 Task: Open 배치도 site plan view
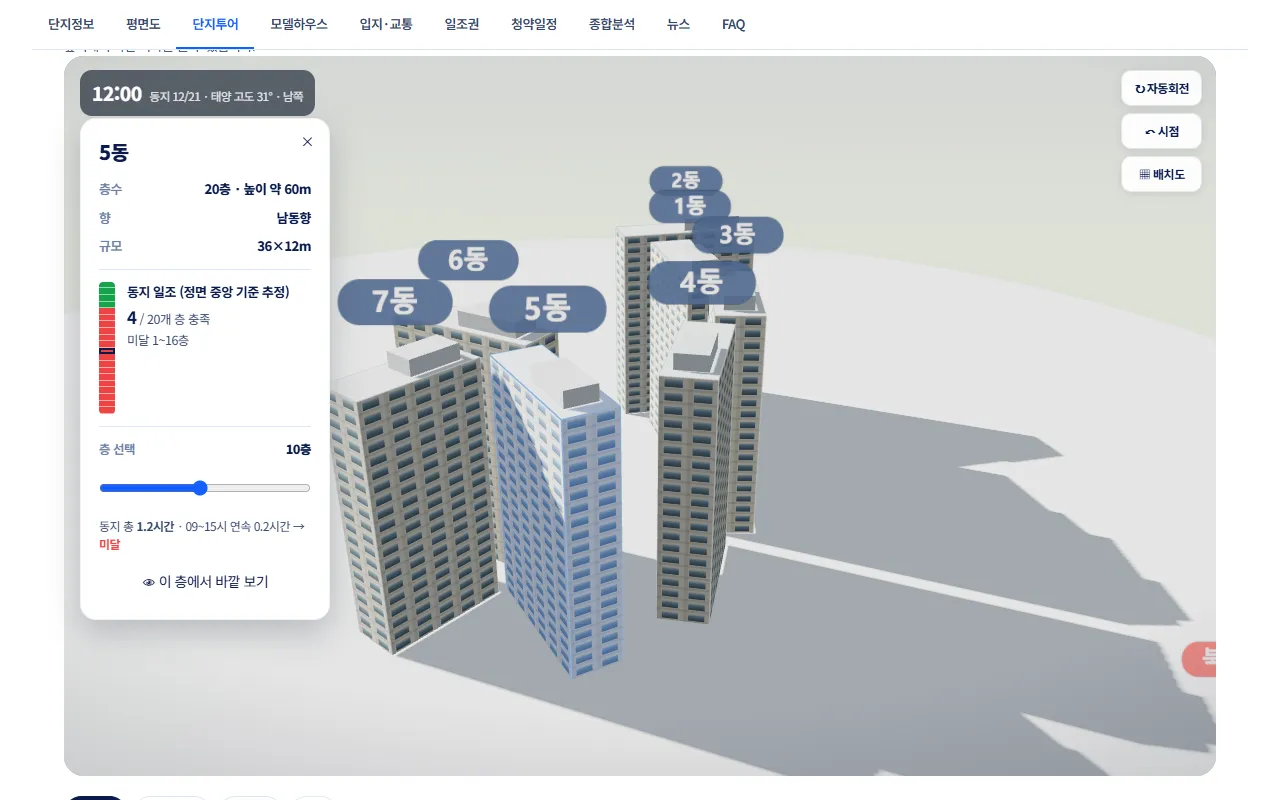coord(1161,174)
